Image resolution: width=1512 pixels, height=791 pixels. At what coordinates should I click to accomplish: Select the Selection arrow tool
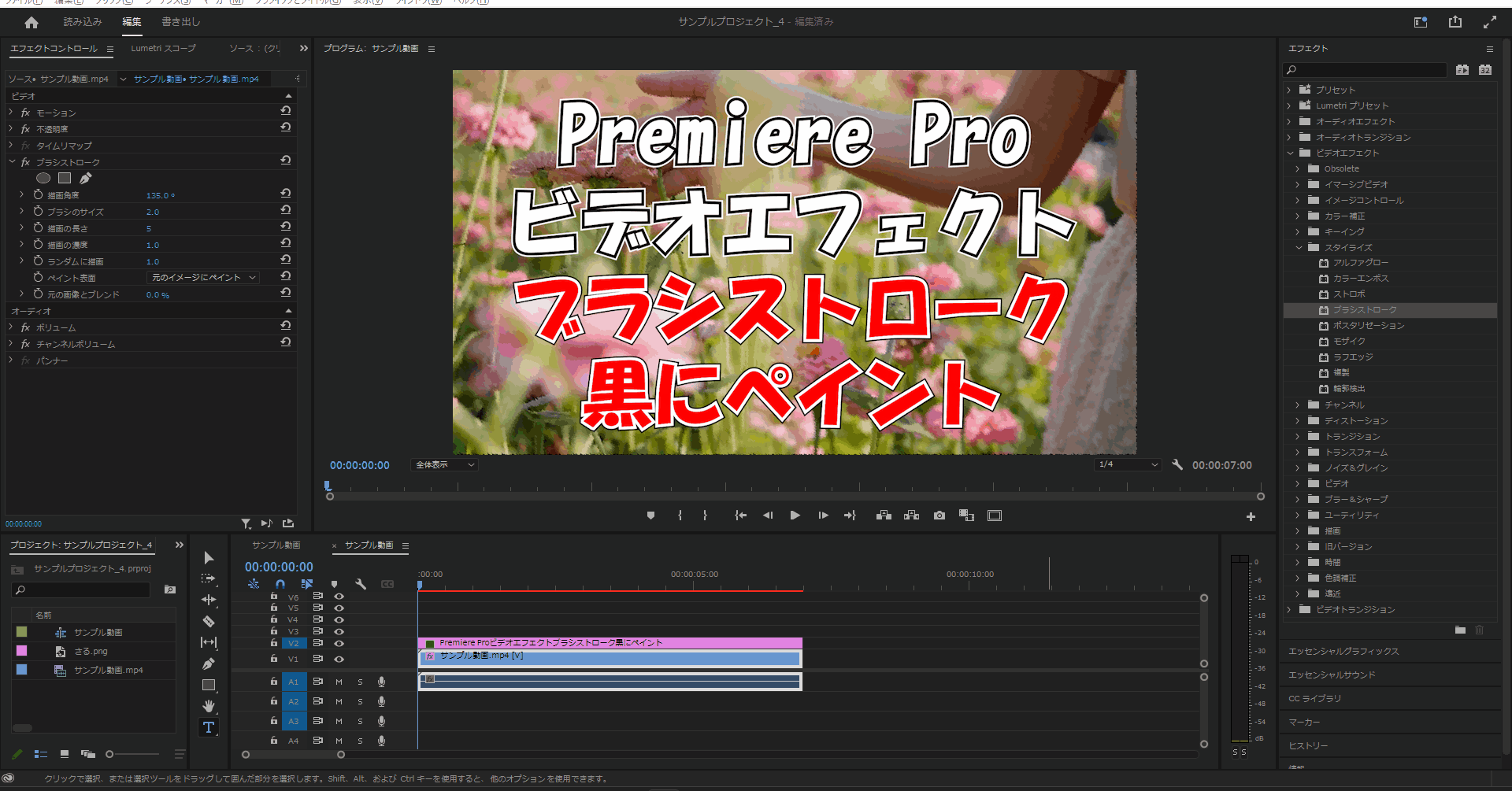[209, 557]
